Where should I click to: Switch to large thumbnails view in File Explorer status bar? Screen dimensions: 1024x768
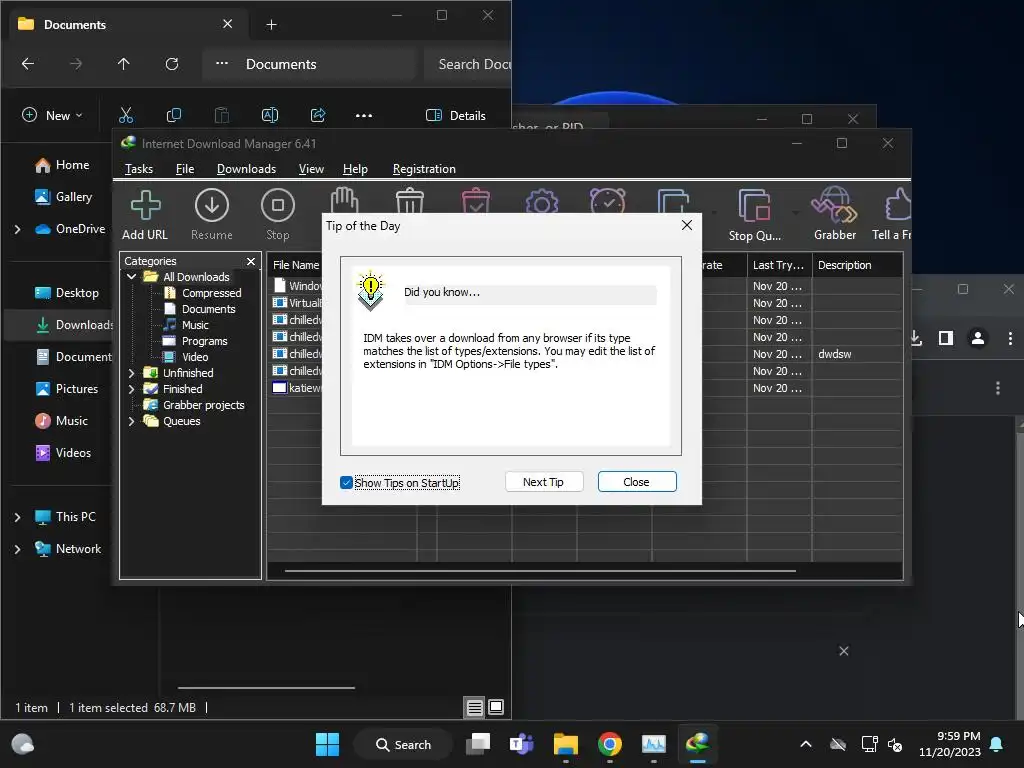(x=496, y=707)
